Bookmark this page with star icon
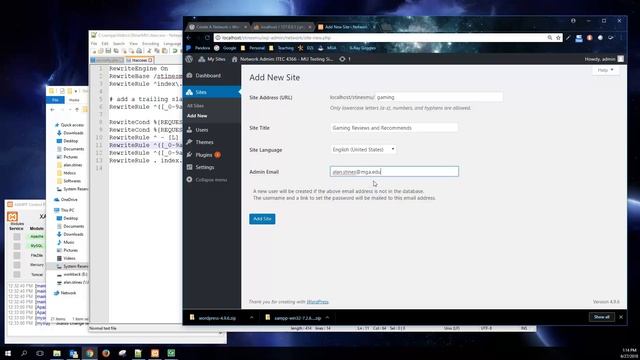This screenshot has height=360, width=640. point(558,38)
